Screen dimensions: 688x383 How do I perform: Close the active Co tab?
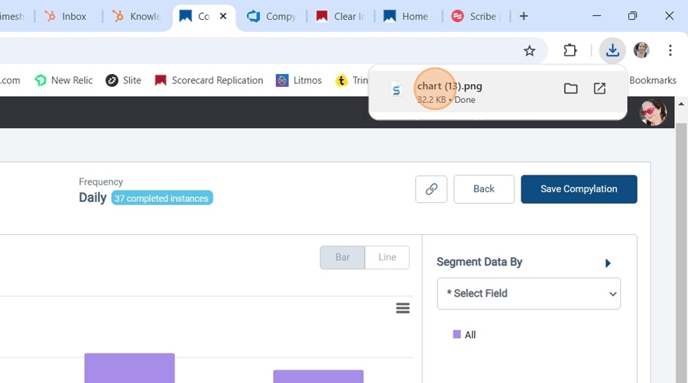coord(223,16)
